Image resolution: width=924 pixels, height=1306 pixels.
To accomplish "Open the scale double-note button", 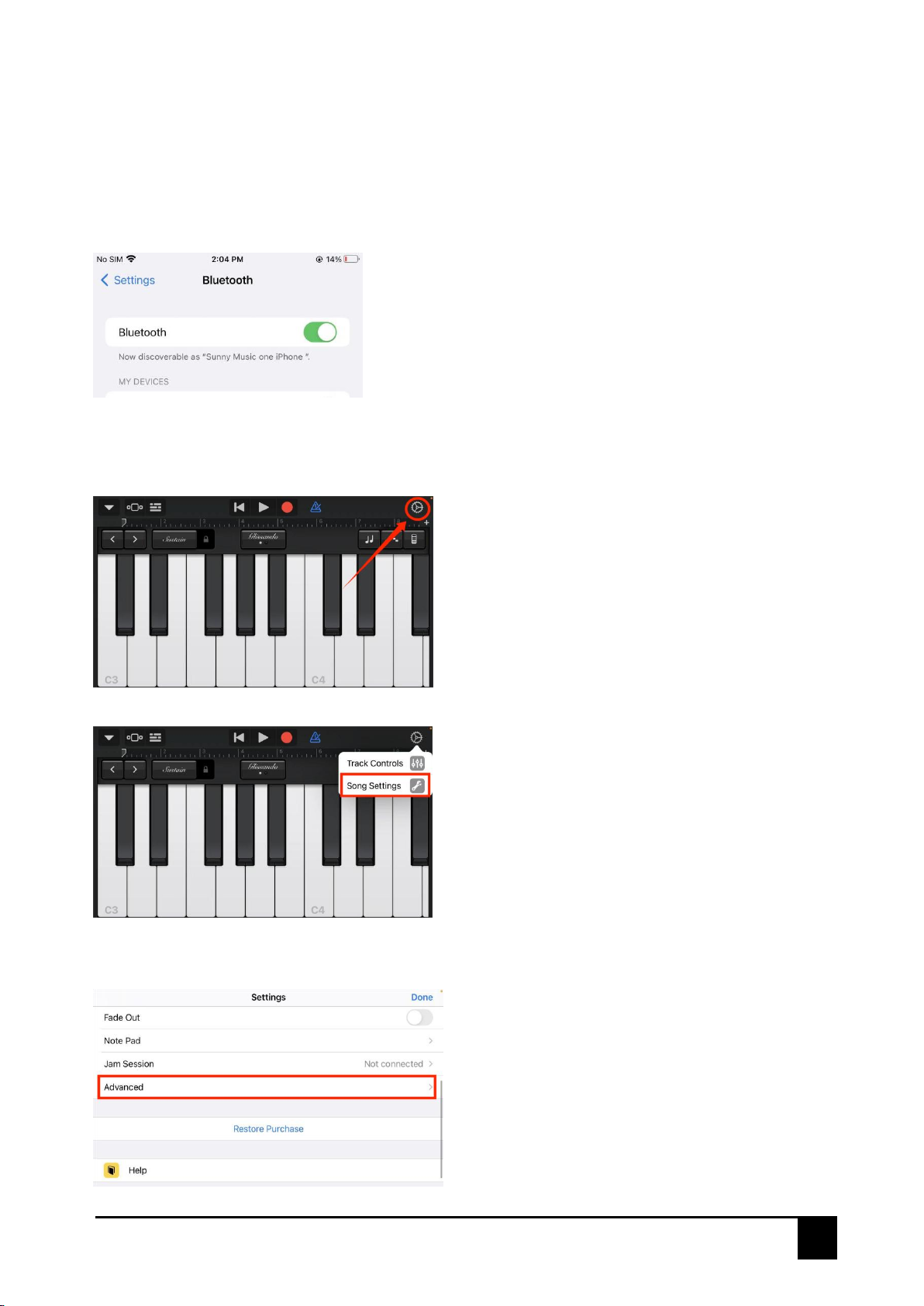I will (369, 539).
